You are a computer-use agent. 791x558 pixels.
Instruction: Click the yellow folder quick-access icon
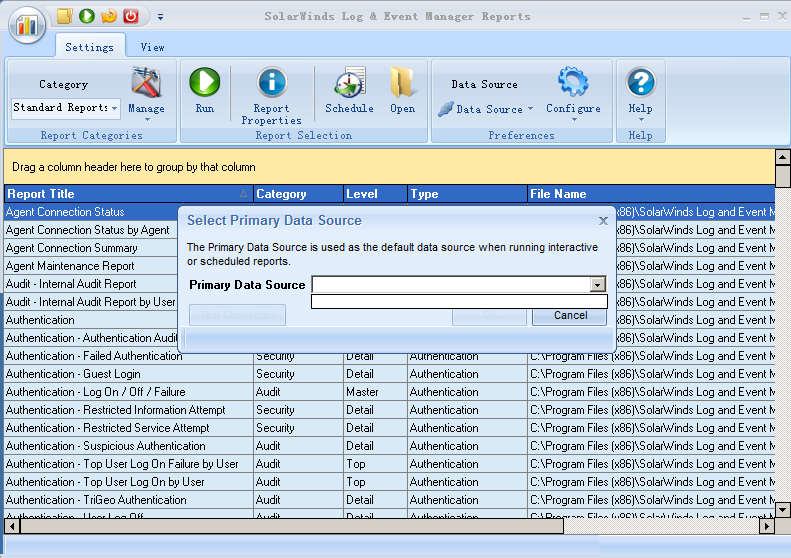65,16
